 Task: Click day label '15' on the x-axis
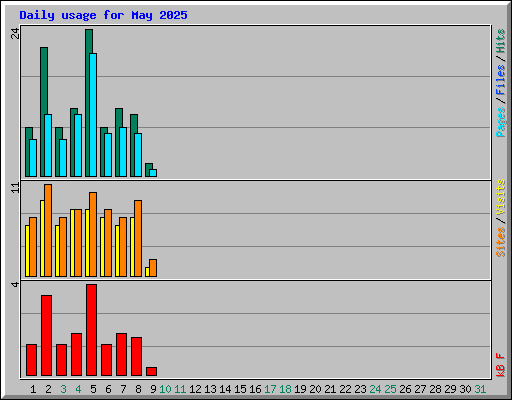(x=240, y=389)
